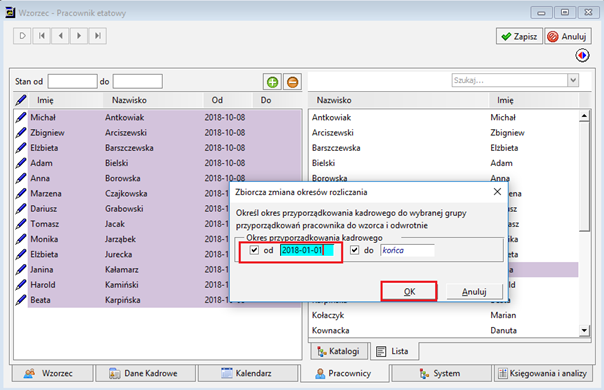604x390 pixels.
Task: Go to the next record arrow
Action: [79, 36]
